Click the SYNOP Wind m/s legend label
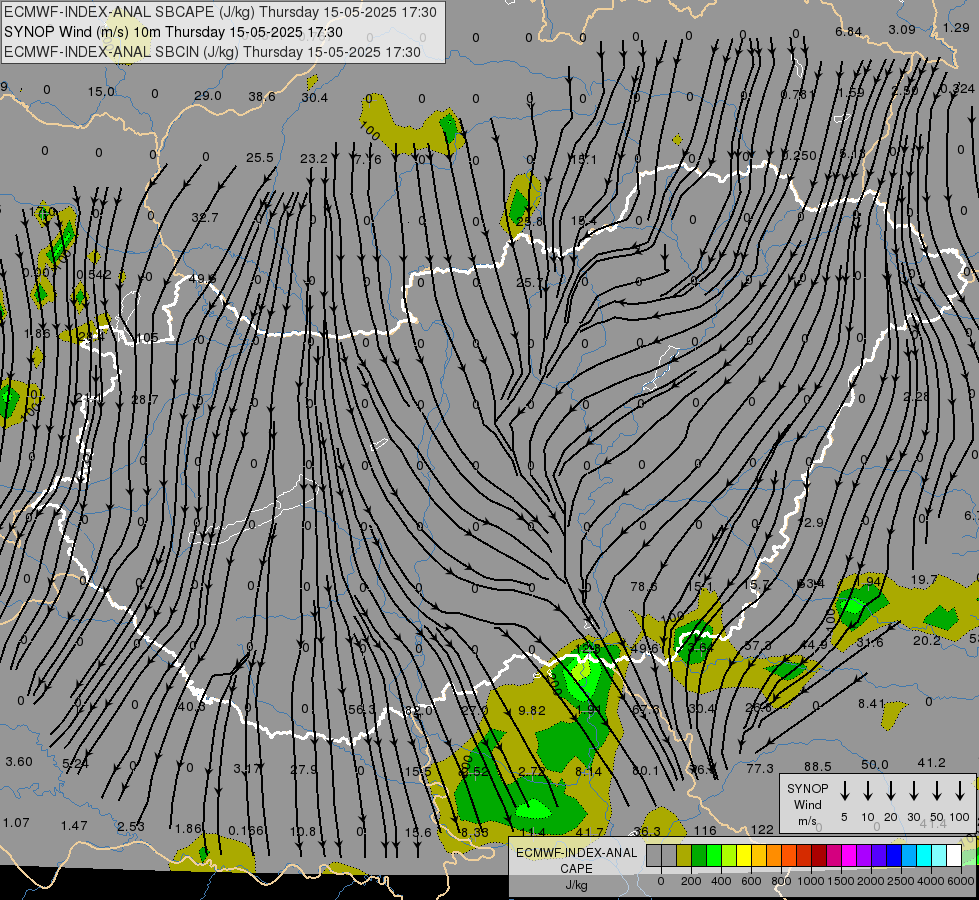 (807, 804)
